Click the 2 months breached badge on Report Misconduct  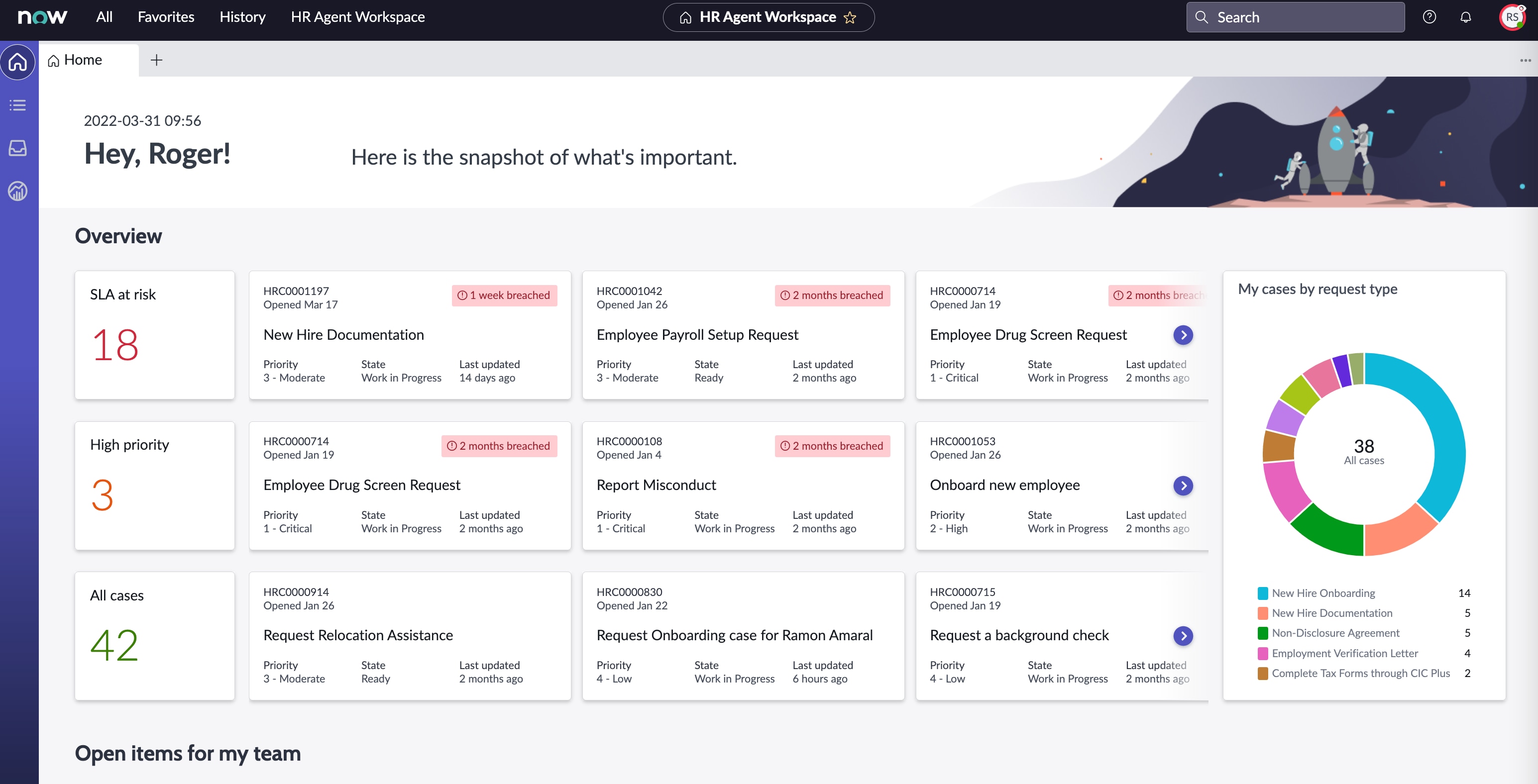(832, 446)
